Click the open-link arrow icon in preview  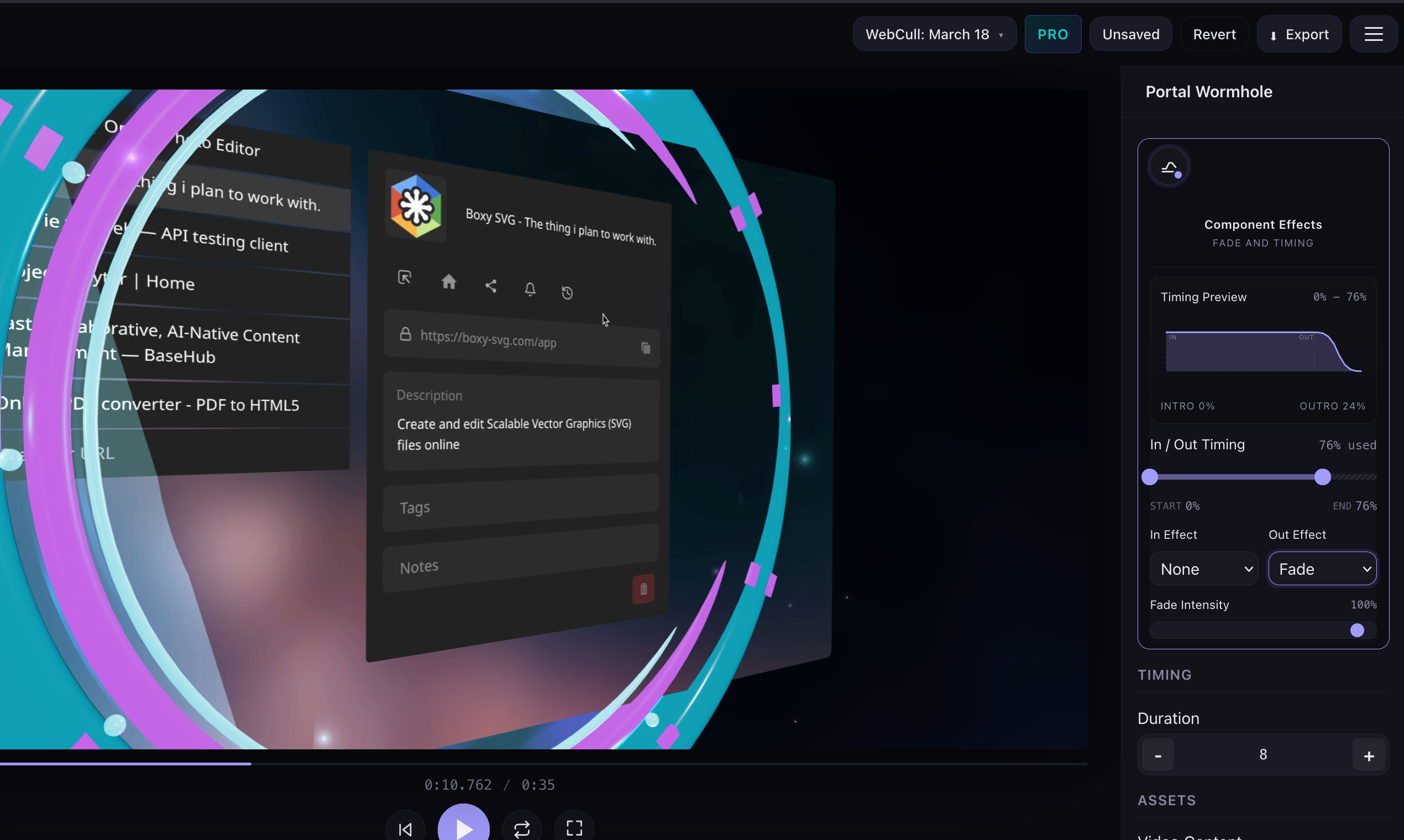click(x=404, y=277)
